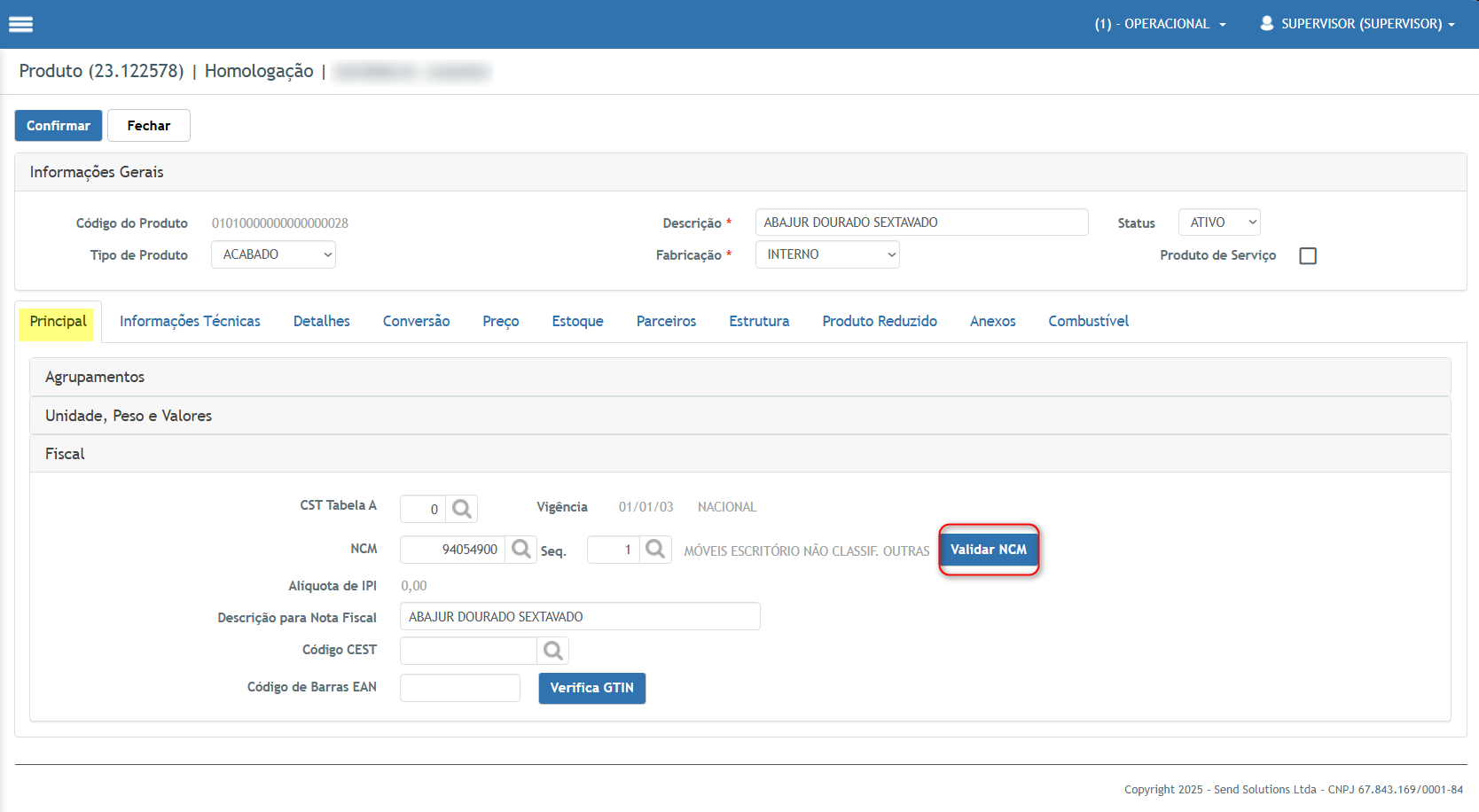Expand the Fabricação dropdown showing INTERNO

pos(827,254)
